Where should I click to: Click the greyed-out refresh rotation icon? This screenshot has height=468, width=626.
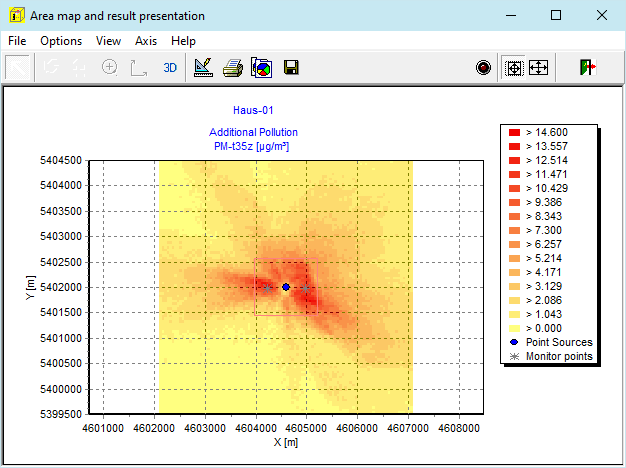51,67
